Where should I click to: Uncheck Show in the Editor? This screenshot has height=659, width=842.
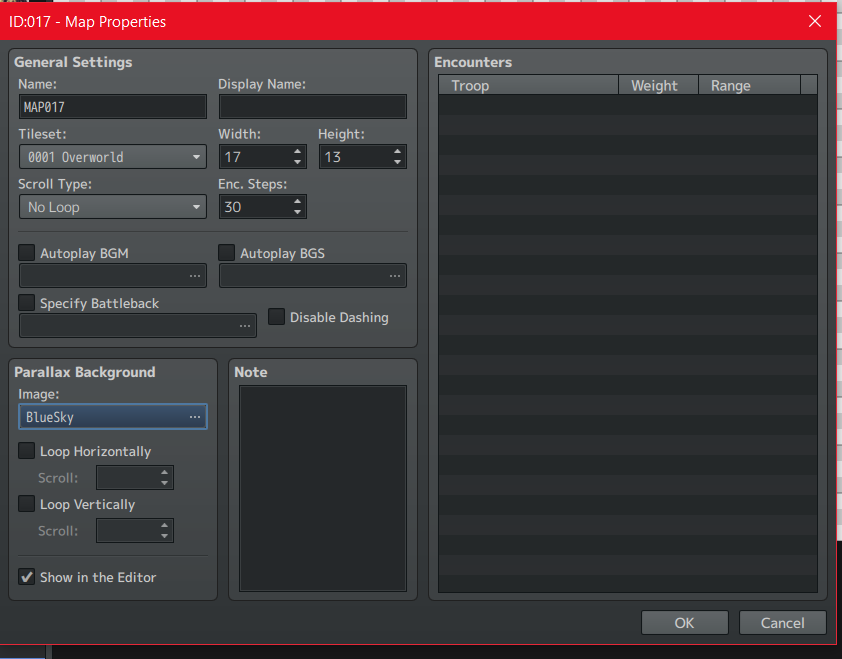click(26, 577)
